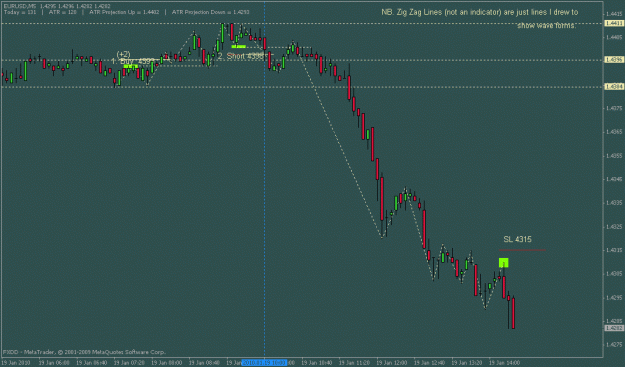Click the 1.4405 price scale label
This screenshot has width=625, height=367.
pyautogui.click(x=614, y=37)
